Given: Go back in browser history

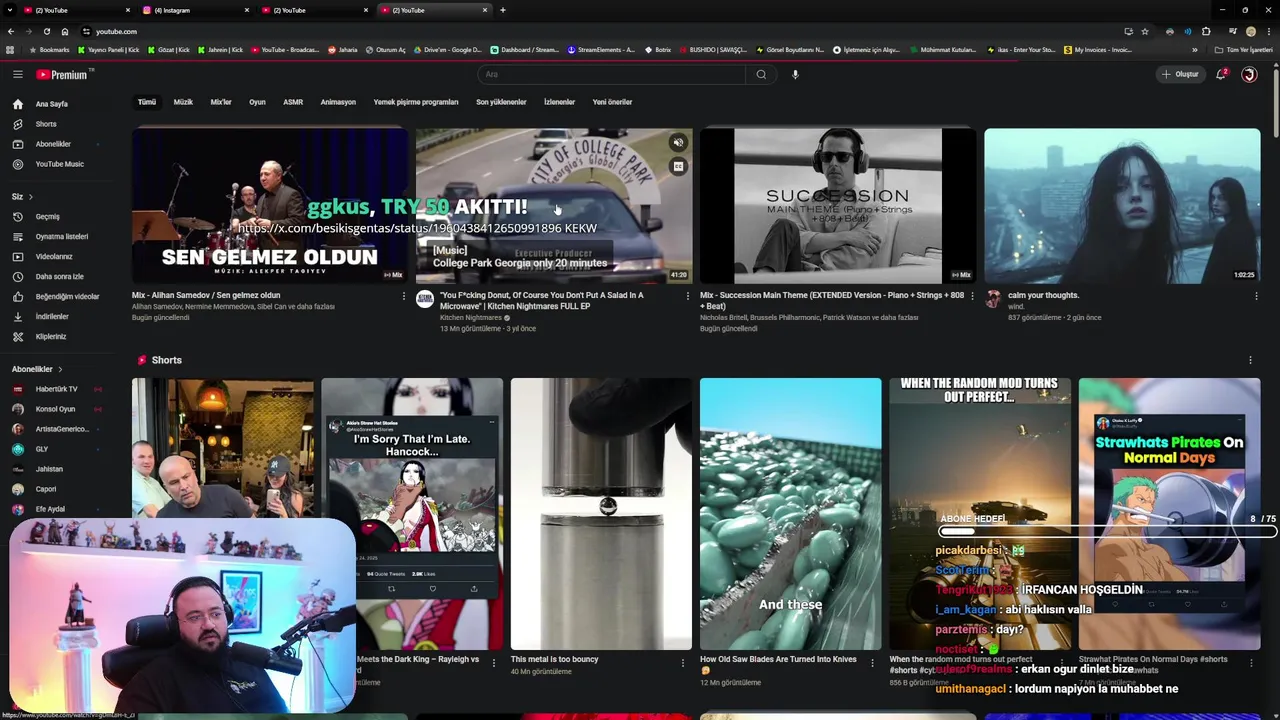Looking at the screenshot, I should pos(10,31).
